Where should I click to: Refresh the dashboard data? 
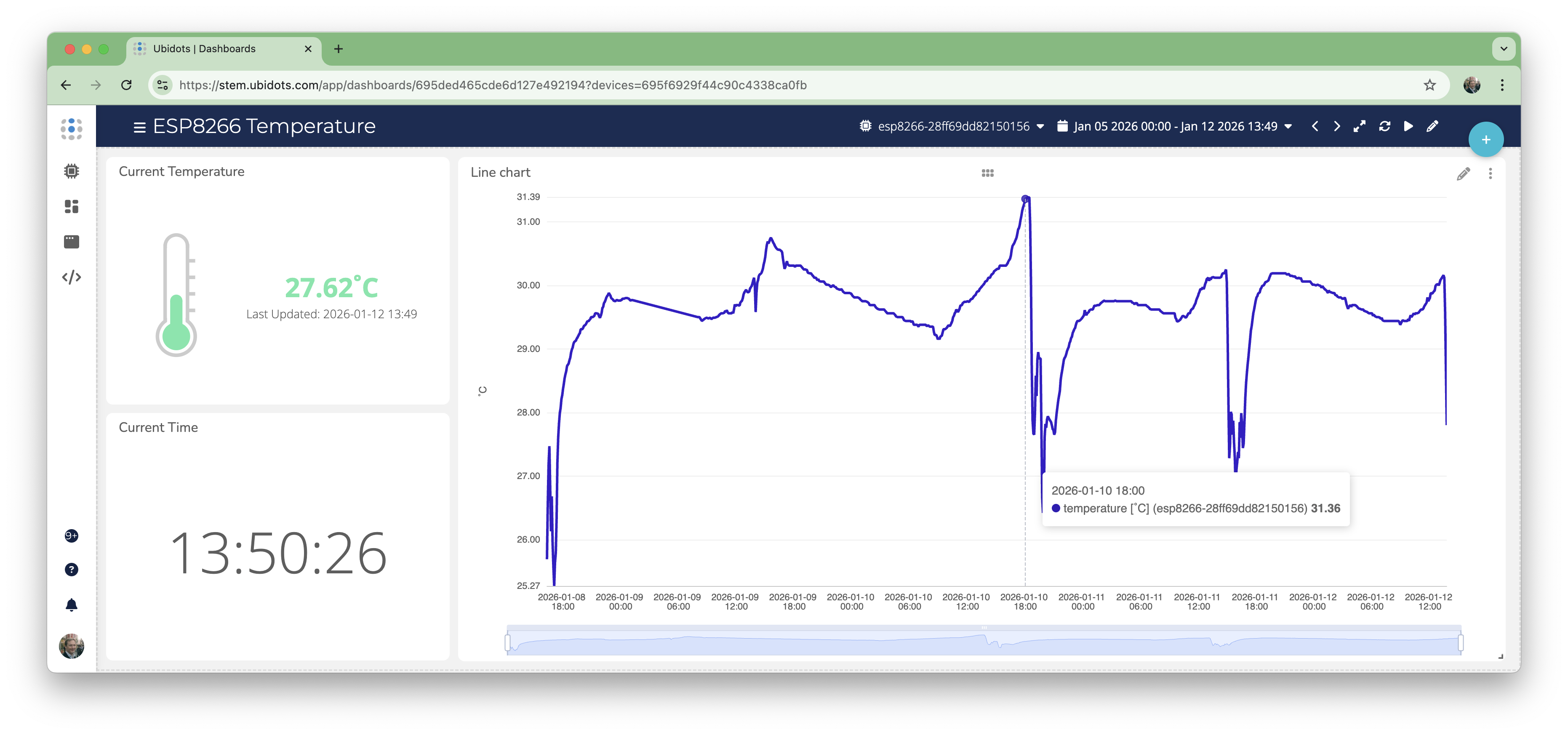[x=1384, y=126]
